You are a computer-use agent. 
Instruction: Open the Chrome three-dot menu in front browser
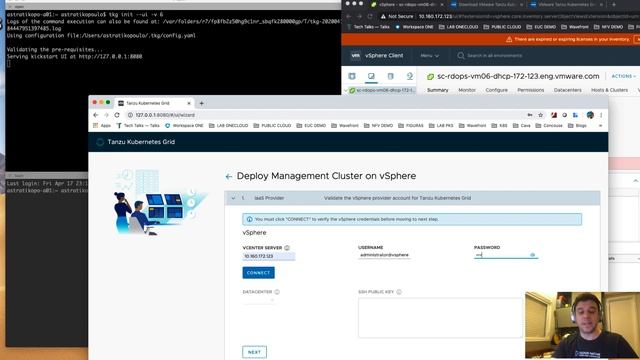coord(601,115)
